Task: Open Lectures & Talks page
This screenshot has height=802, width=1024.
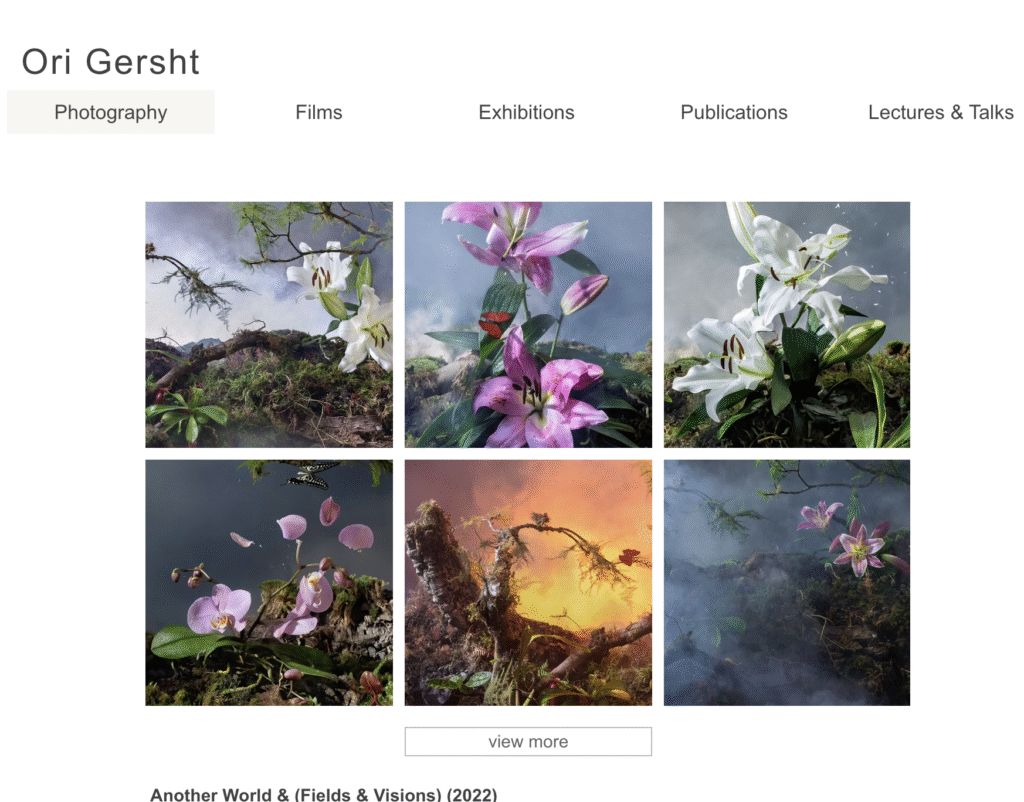Action: 940,112
